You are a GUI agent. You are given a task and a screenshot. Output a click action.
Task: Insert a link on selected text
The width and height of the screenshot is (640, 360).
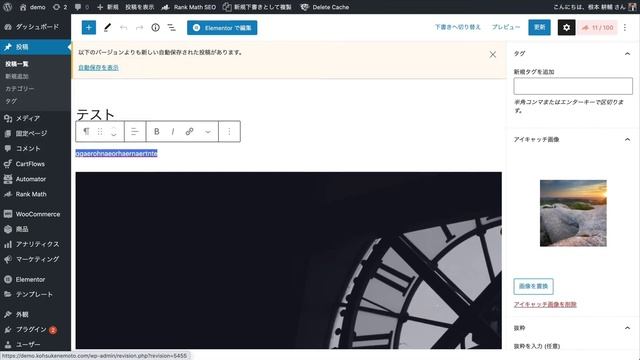pos(189,131)
